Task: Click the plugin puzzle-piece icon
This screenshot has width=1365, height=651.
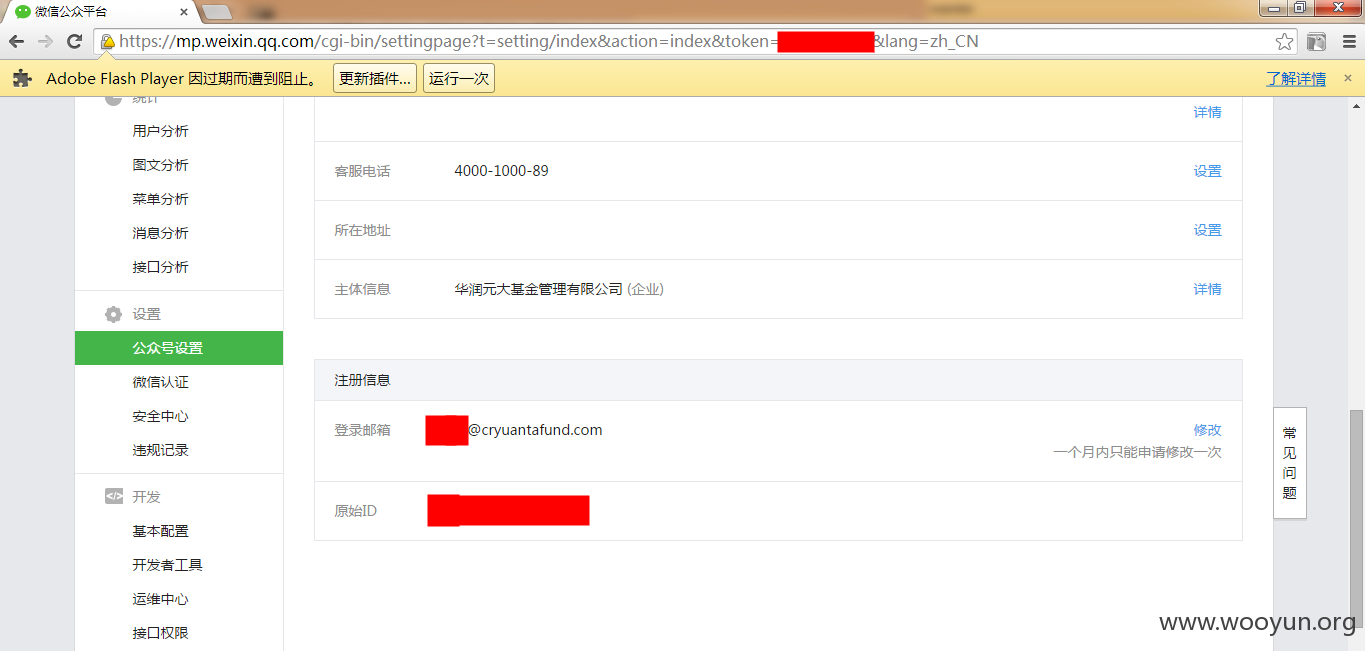Action: [x=22, y=78]
